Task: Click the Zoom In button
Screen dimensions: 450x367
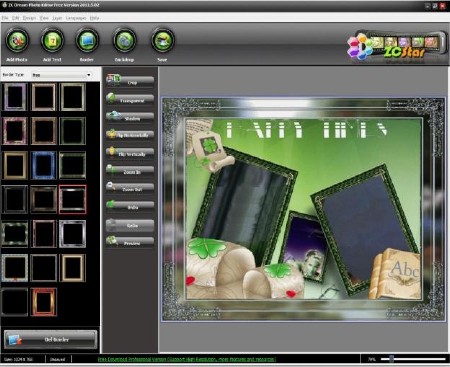Action: tap(130, 171)
